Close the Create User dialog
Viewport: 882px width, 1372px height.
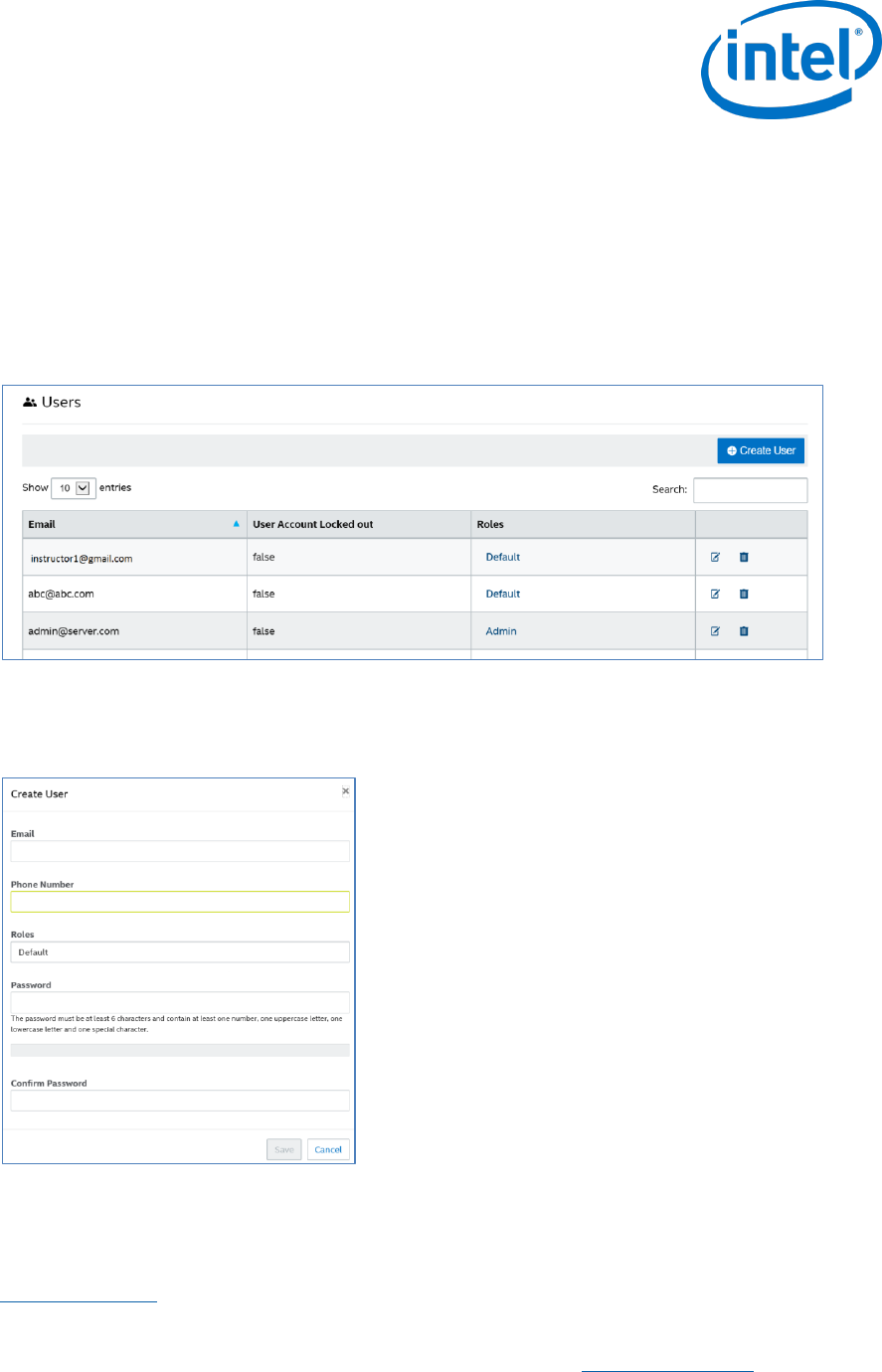point(345,791)
